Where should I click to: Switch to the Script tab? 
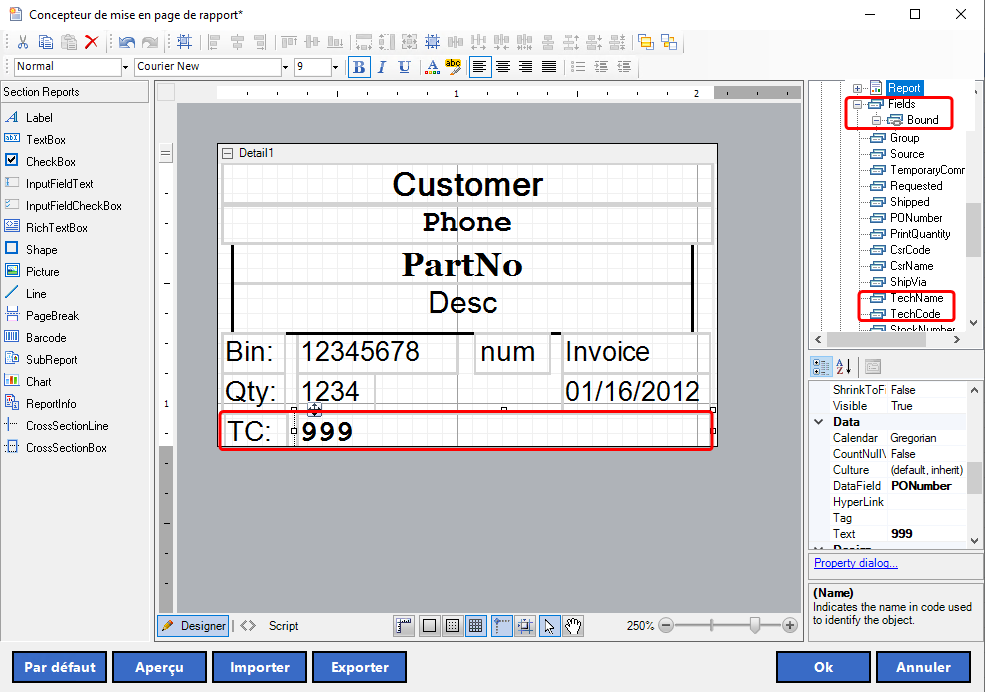(x=283, y=626)
